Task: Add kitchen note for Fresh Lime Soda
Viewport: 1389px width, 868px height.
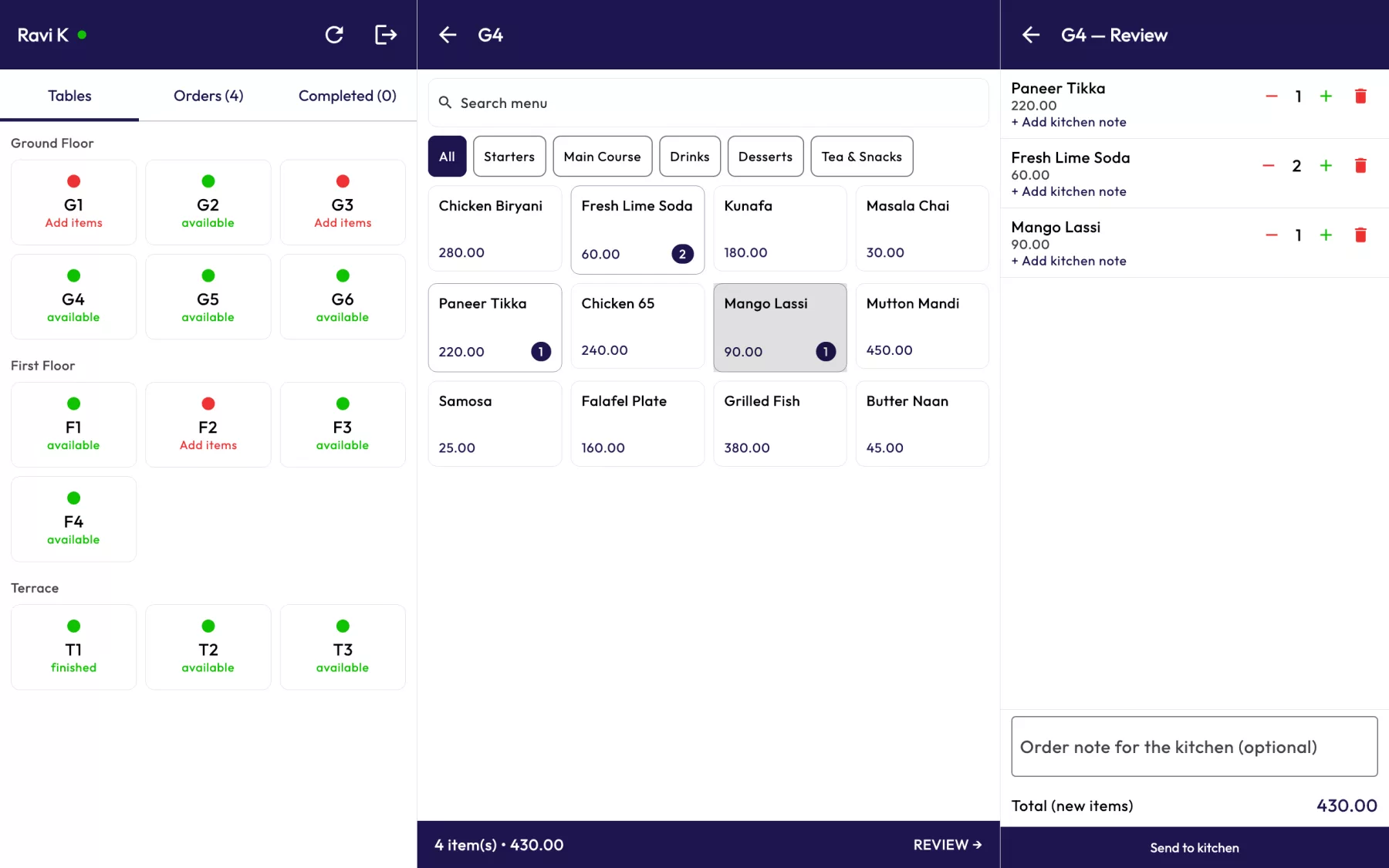Action: tap(1069, 191)
